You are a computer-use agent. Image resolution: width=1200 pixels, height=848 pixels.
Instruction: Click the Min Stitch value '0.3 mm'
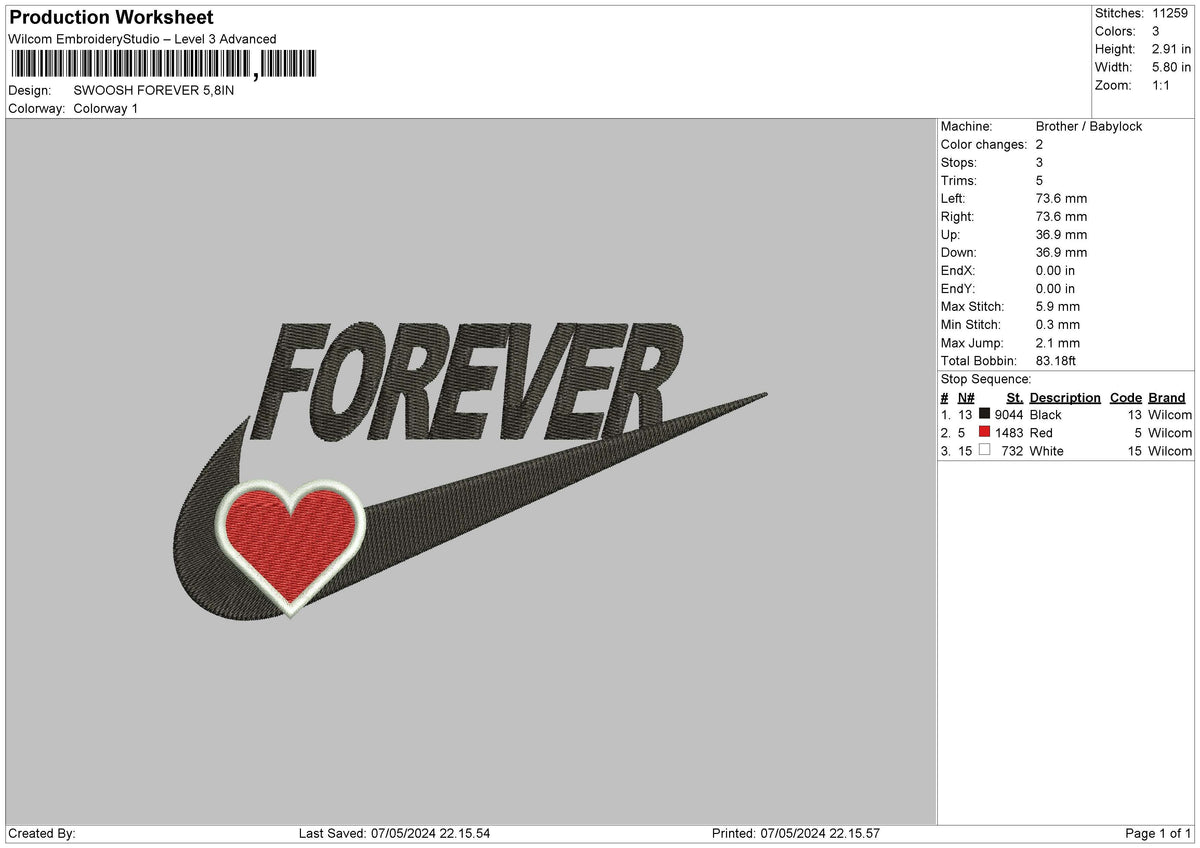[x=1058, y=325]
